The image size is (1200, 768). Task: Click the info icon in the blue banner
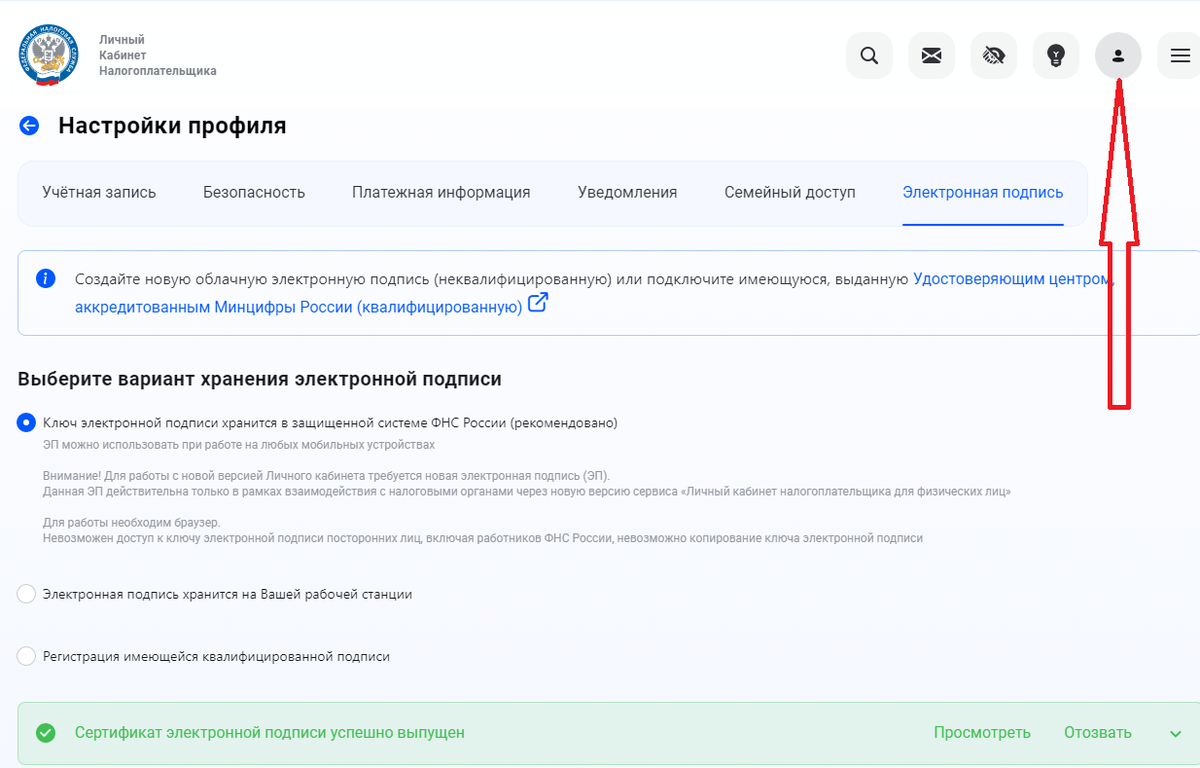45,278
